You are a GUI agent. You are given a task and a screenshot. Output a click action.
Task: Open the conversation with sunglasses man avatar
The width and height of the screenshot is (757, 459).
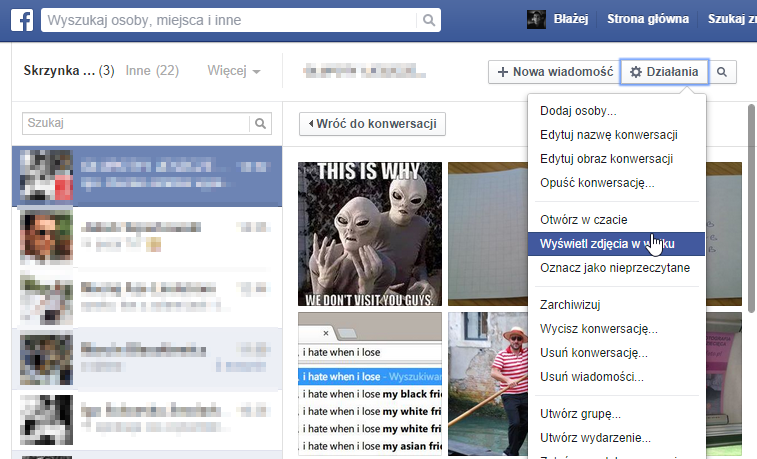point(147,237)
